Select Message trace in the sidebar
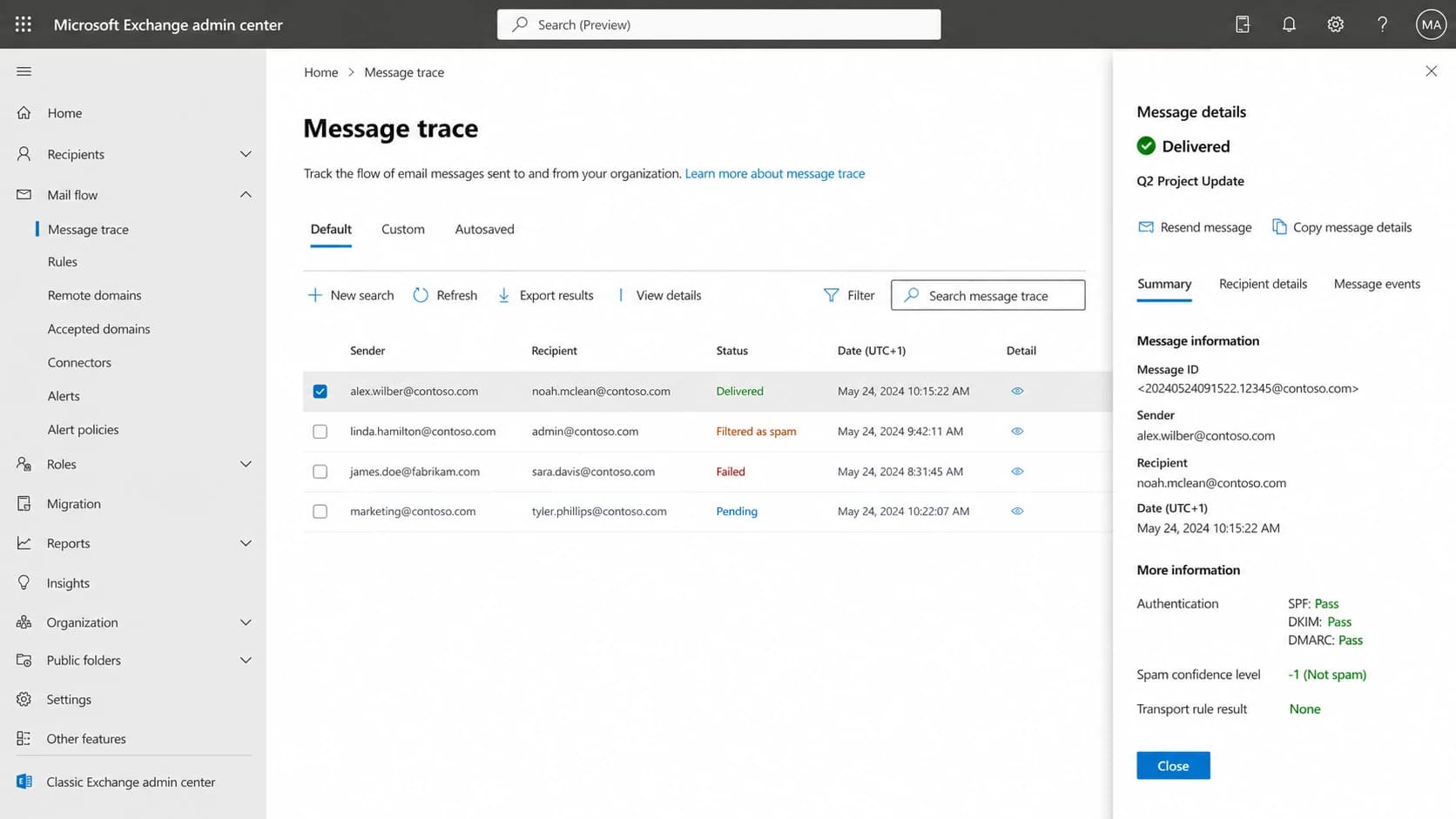This screenshot has width=1456, height=819. 88,229
